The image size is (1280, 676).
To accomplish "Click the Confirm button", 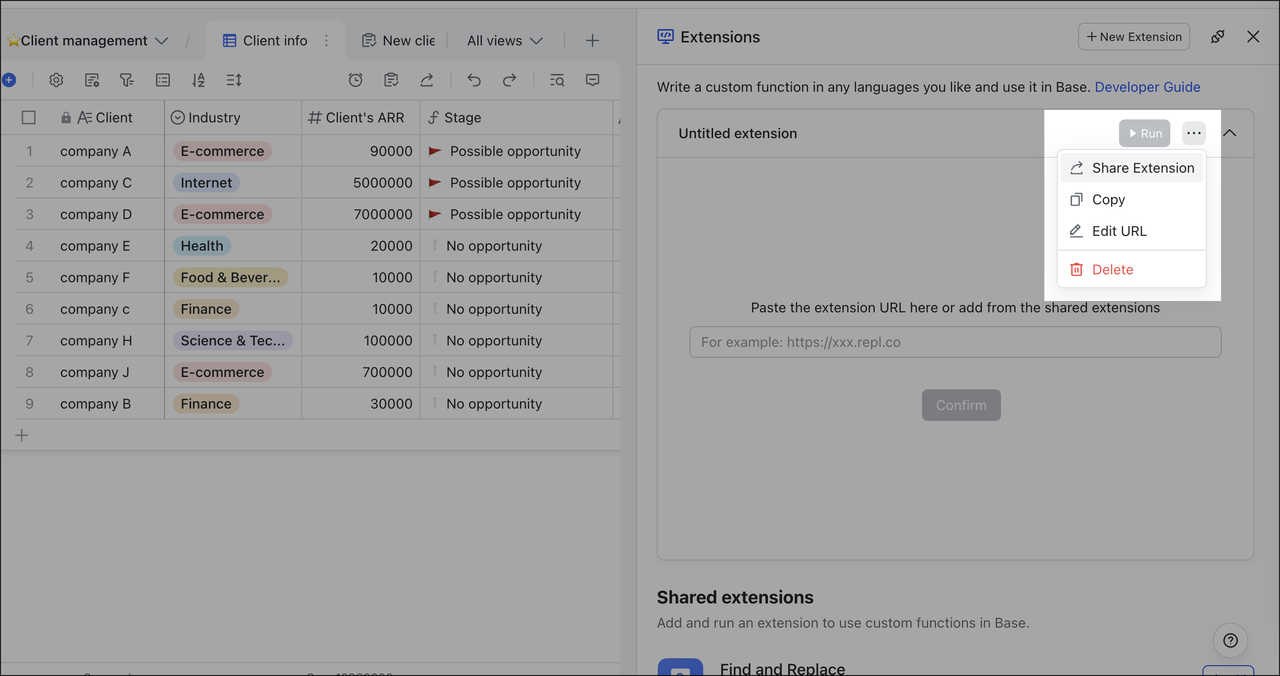I will (x=961, y=405).
